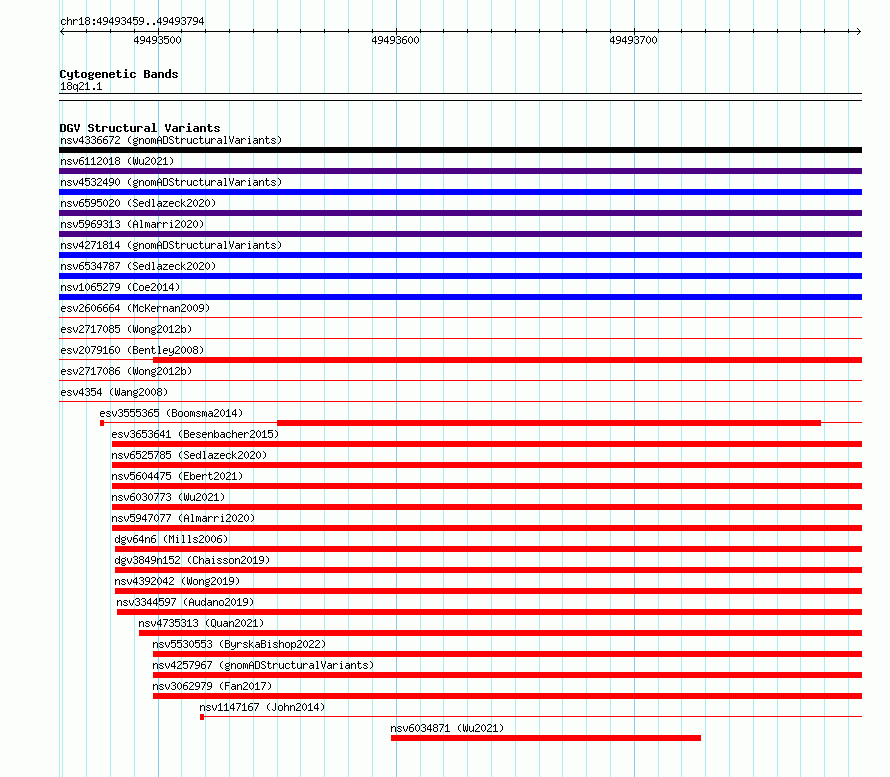Select nsv4392042 (Wong2019) label

click(177, 581)
